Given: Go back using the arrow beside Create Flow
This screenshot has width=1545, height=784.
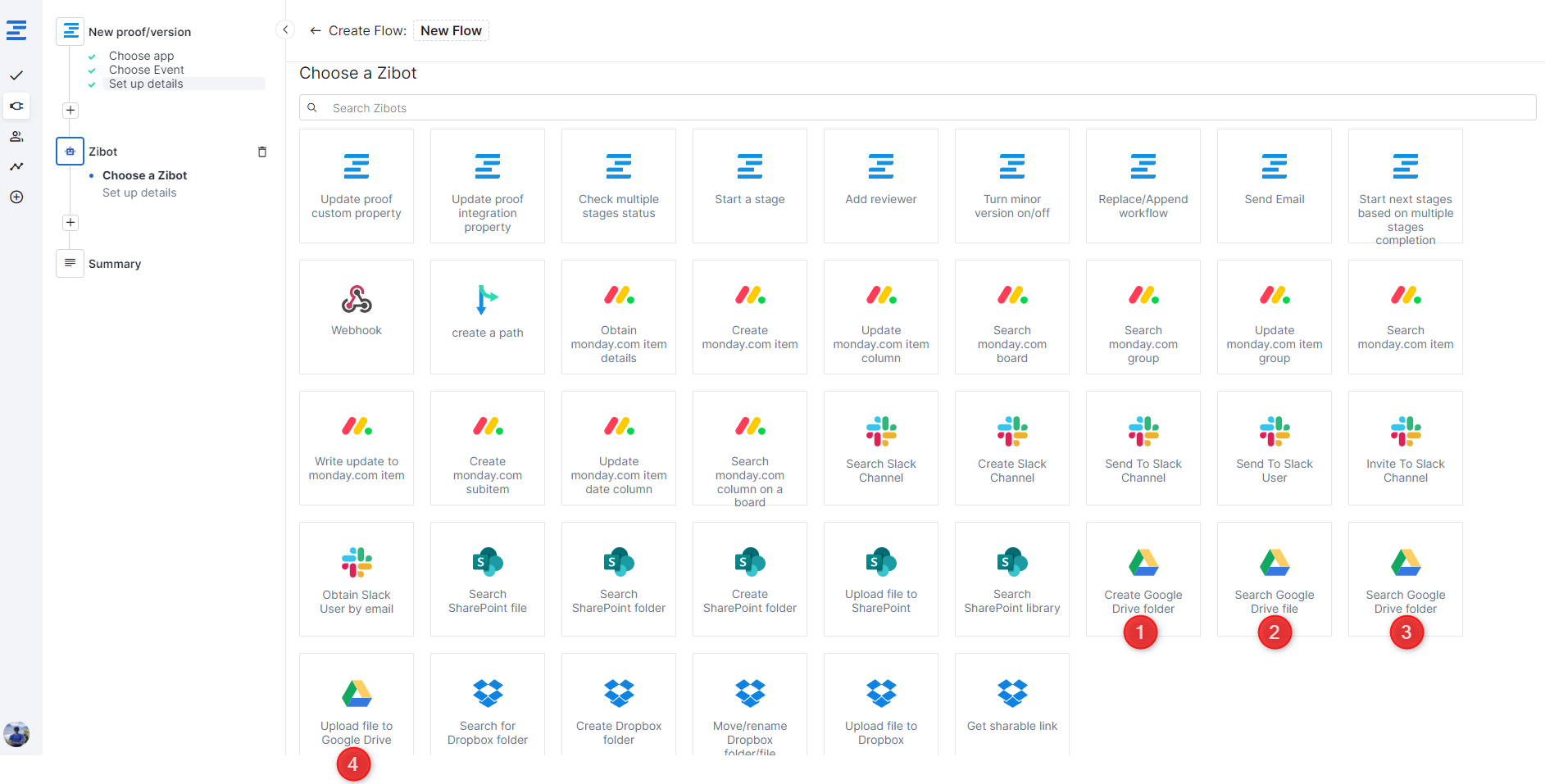Looking at the screenshot, I should coord(315,31).
